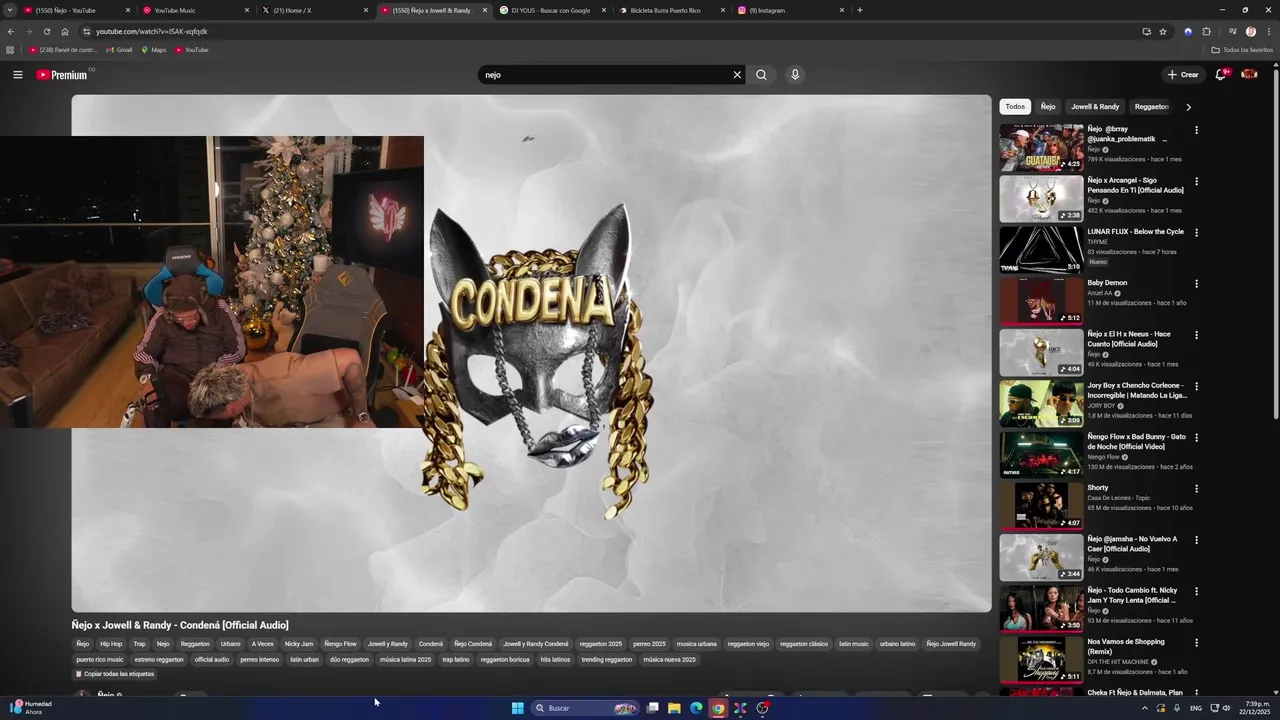Open the Mapa bookmark

coord(154,50)
